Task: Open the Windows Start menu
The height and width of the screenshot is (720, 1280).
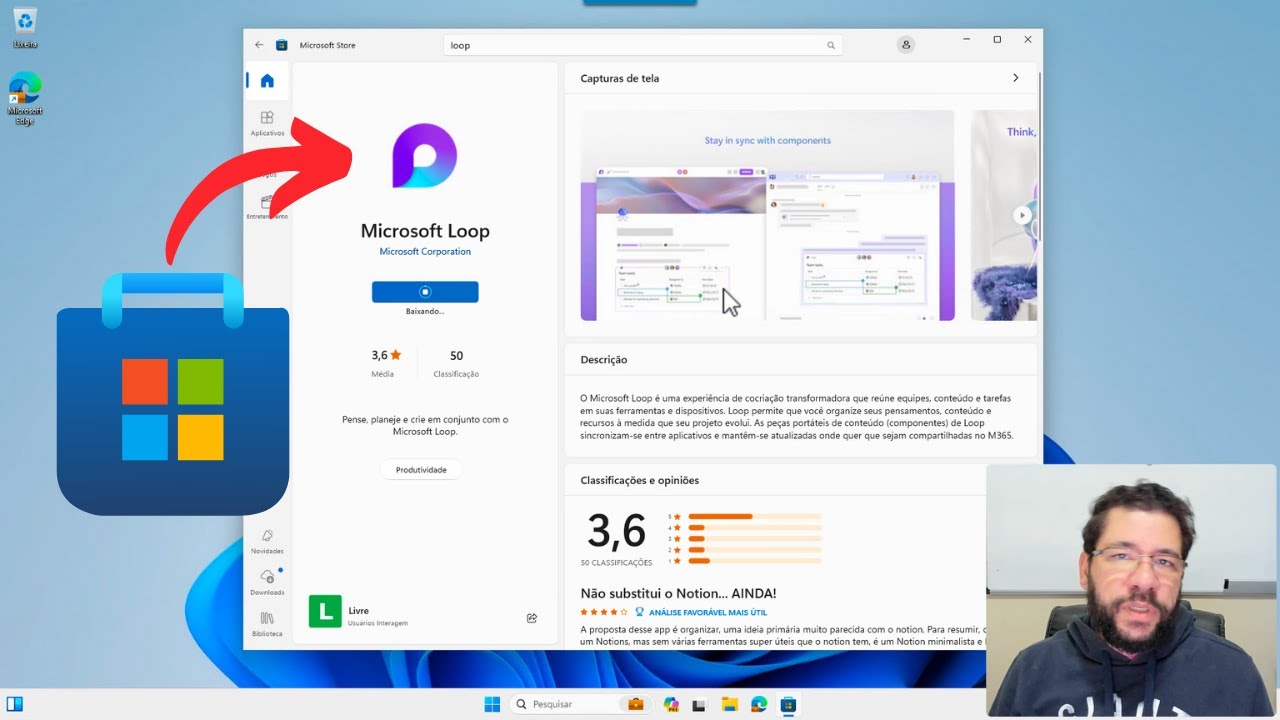Action: 492,704
